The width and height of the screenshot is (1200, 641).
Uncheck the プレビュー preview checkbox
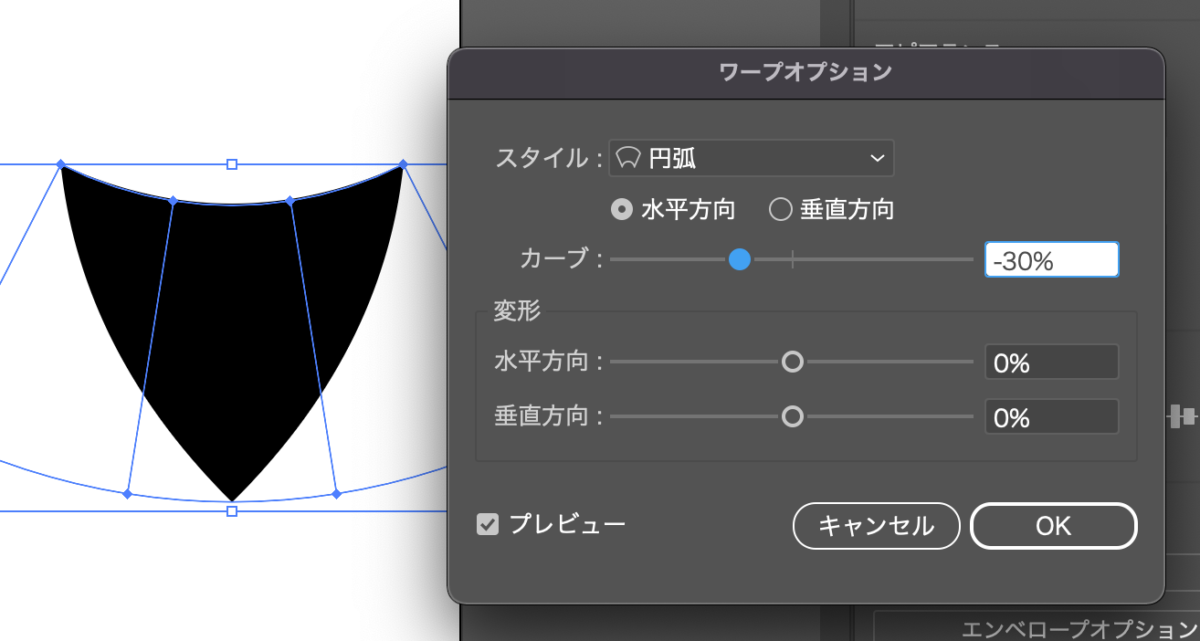[487, 524]
